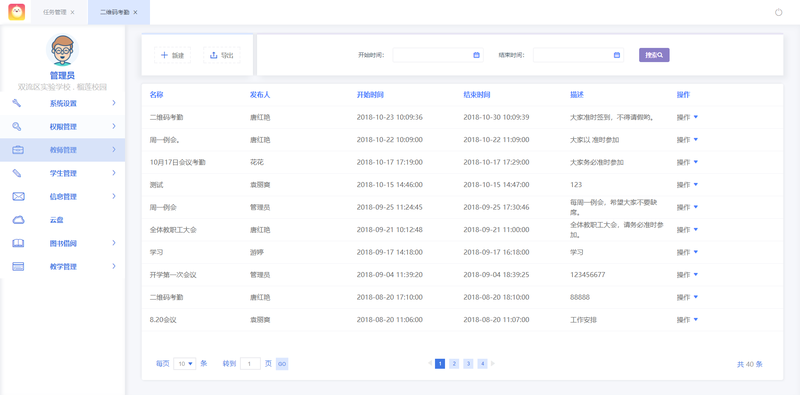Viewport: 800px width, 395px height.
Task: Close the 二维码考勤 tab with its X
Action: pos(135,12)
